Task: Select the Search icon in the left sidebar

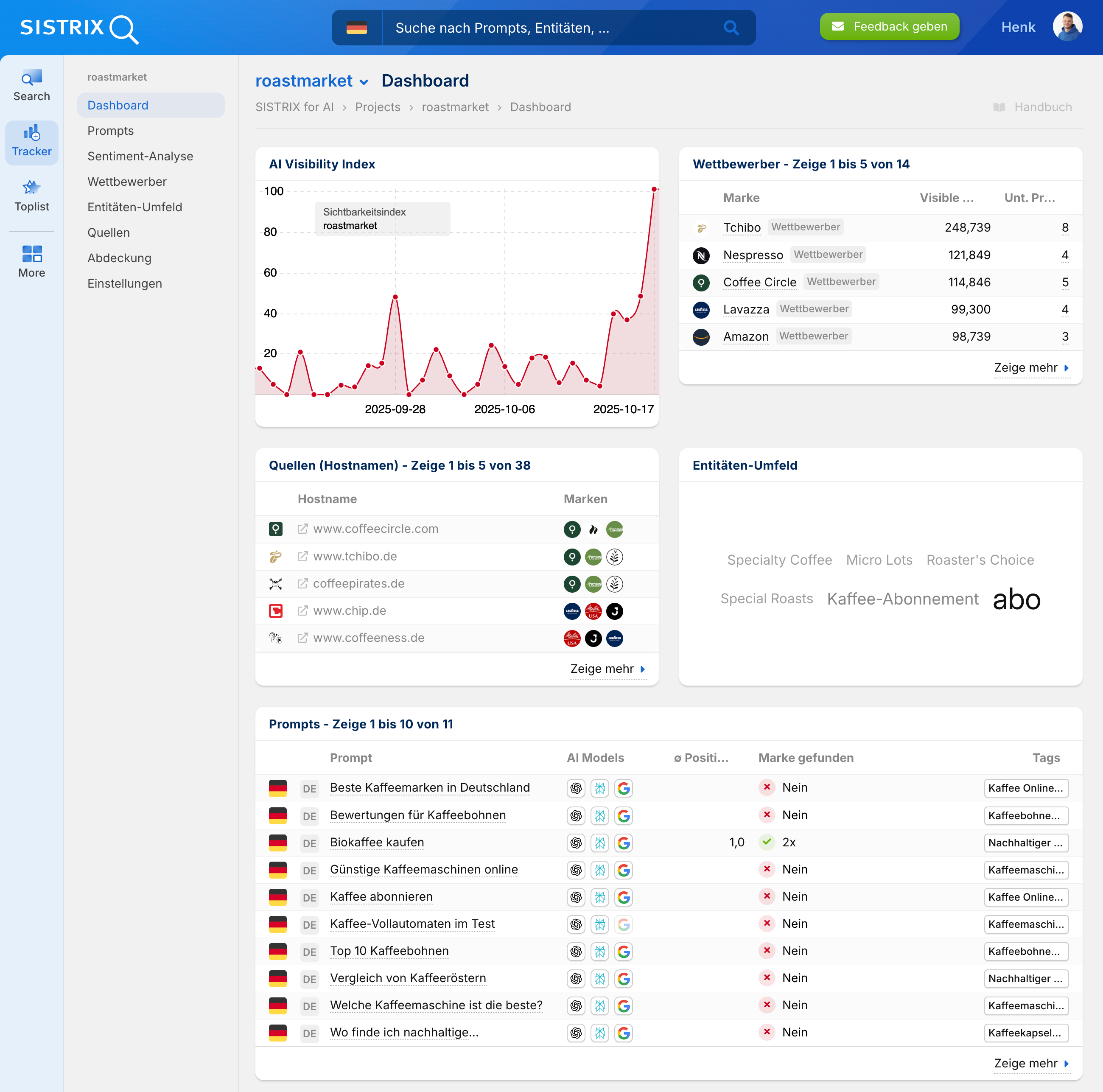Action: (31, 83)
